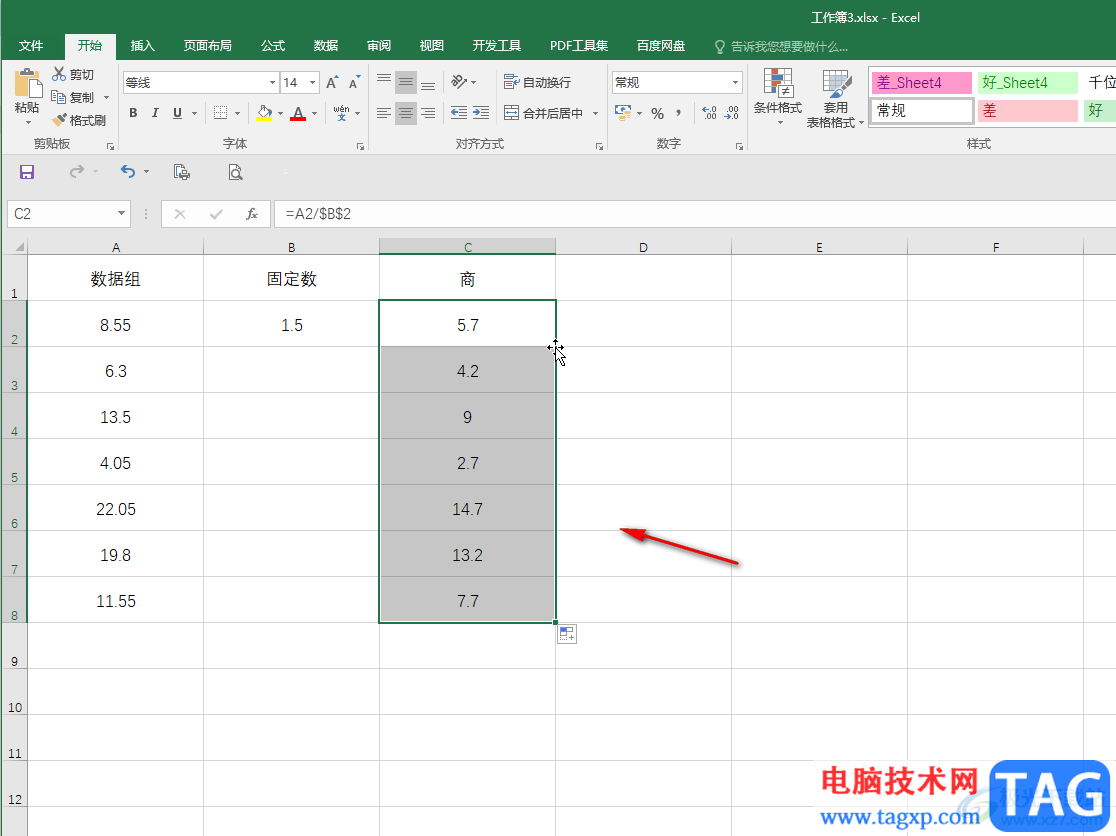The width and height of the screenshot is (1116, 836).
Task: Toggle Underline formatting
Action: (177, 113)
